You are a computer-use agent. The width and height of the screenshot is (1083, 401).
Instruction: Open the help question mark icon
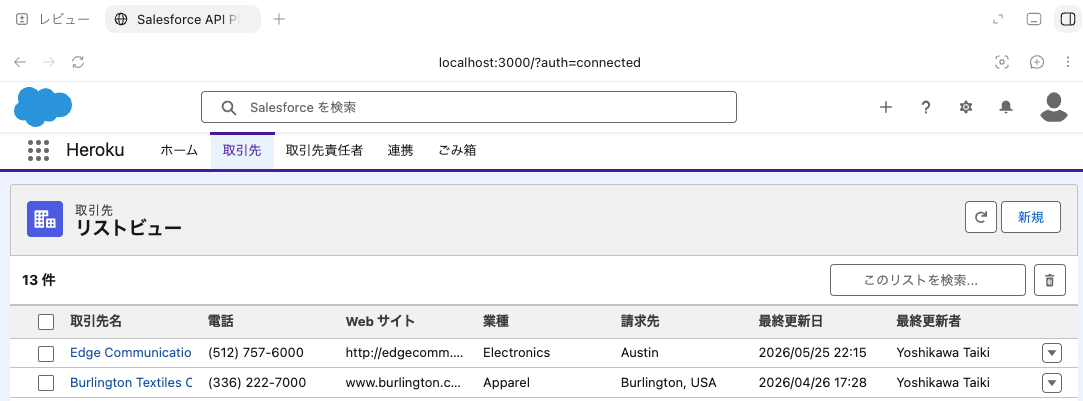[926, 107]
